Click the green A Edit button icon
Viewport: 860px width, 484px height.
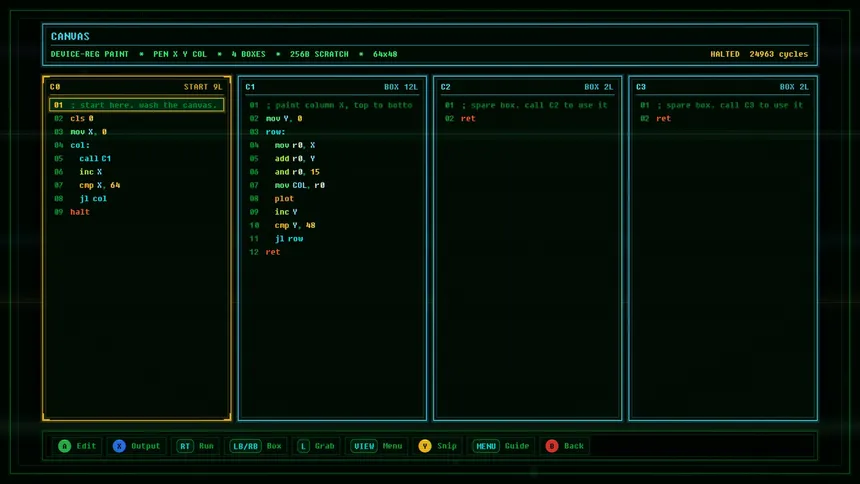coord(64,446)
